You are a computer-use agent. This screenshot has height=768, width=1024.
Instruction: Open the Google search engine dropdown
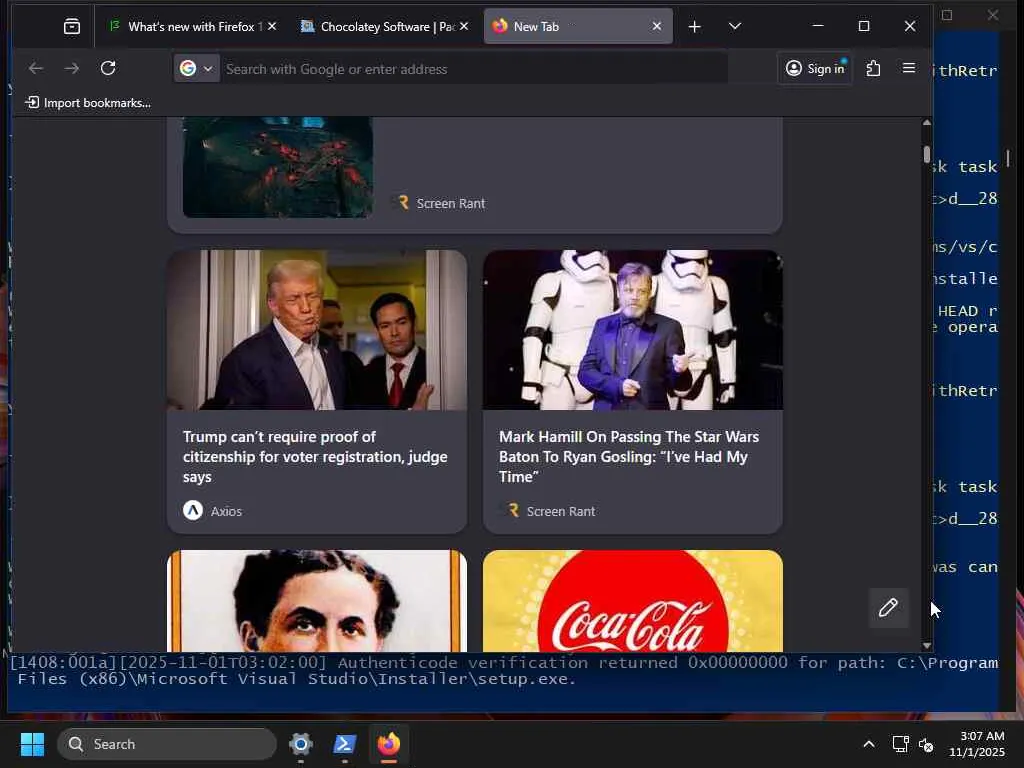click(x=197, y=69)
